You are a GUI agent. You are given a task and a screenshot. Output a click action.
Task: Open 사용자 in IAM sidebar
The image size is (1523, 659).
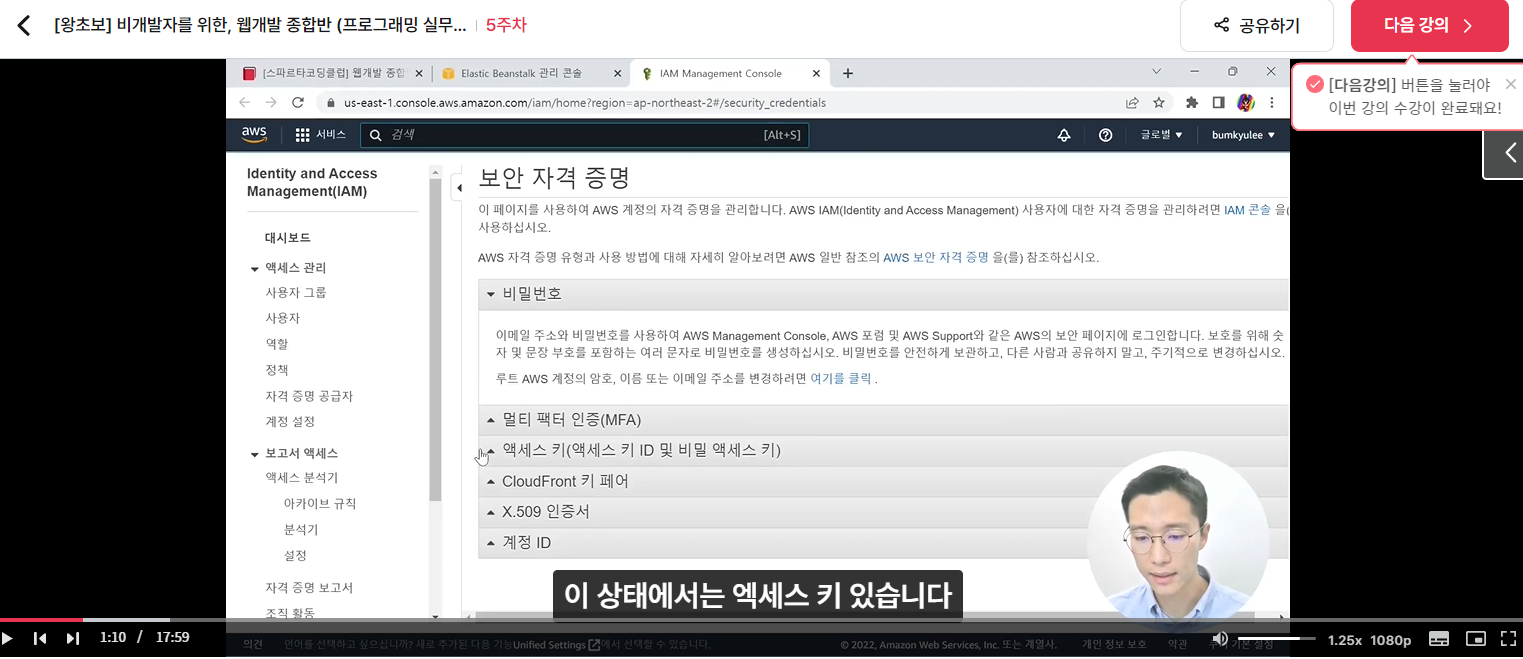coord(282,318)
